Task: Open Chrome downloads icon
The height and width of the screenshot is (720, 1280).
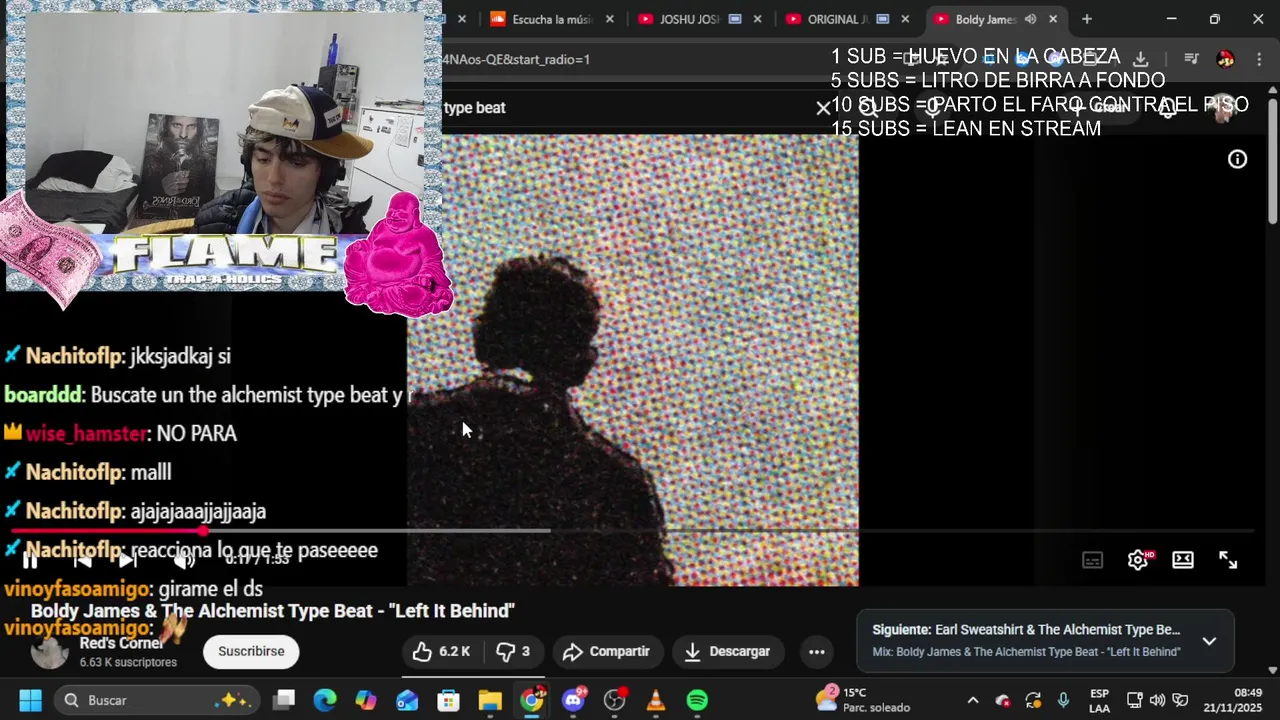Action: [x=1140, y=59]
